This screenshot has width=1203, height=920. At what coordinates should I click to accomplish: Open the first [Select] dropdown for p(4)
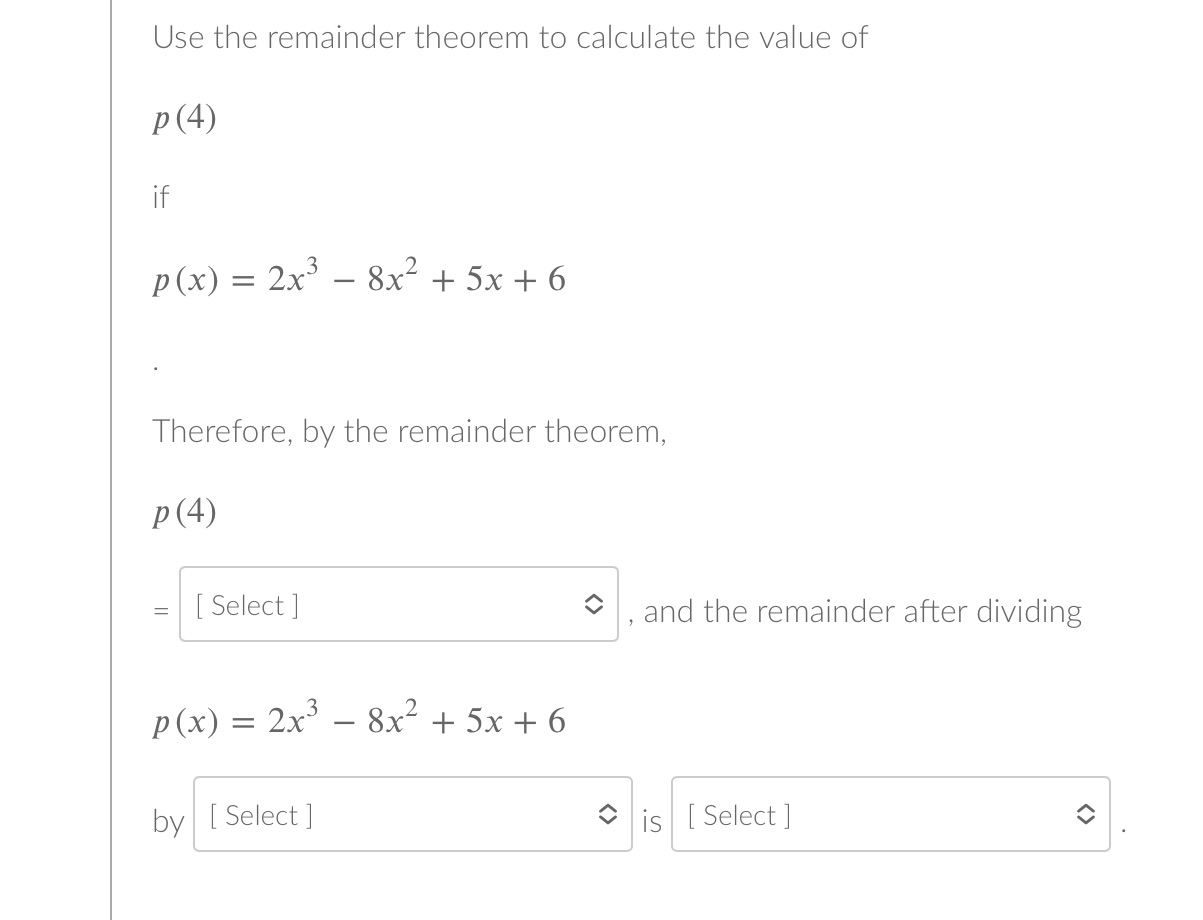[398, 604]
